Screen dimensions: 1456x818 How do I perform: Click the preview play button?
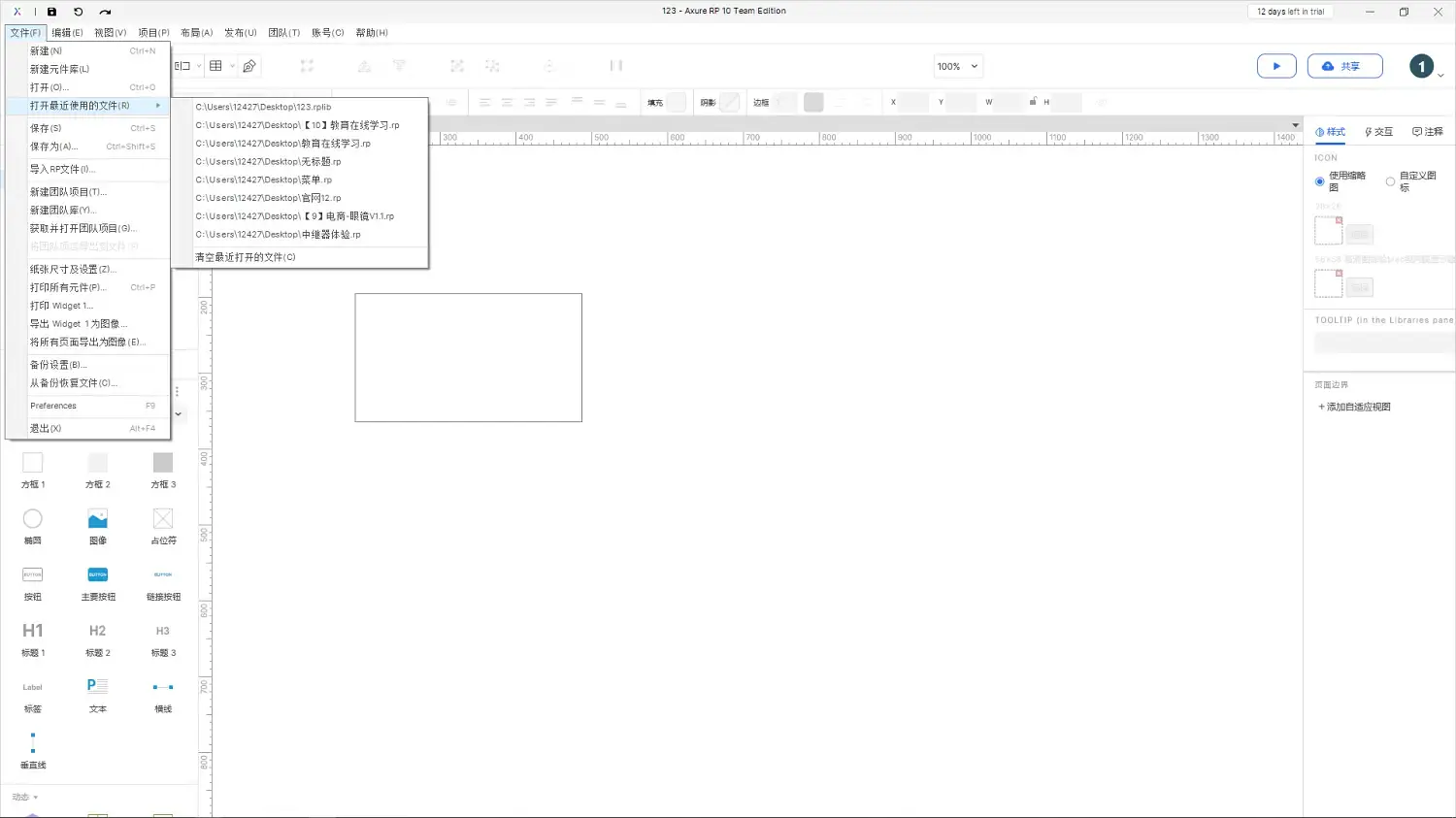point(1276,66)
